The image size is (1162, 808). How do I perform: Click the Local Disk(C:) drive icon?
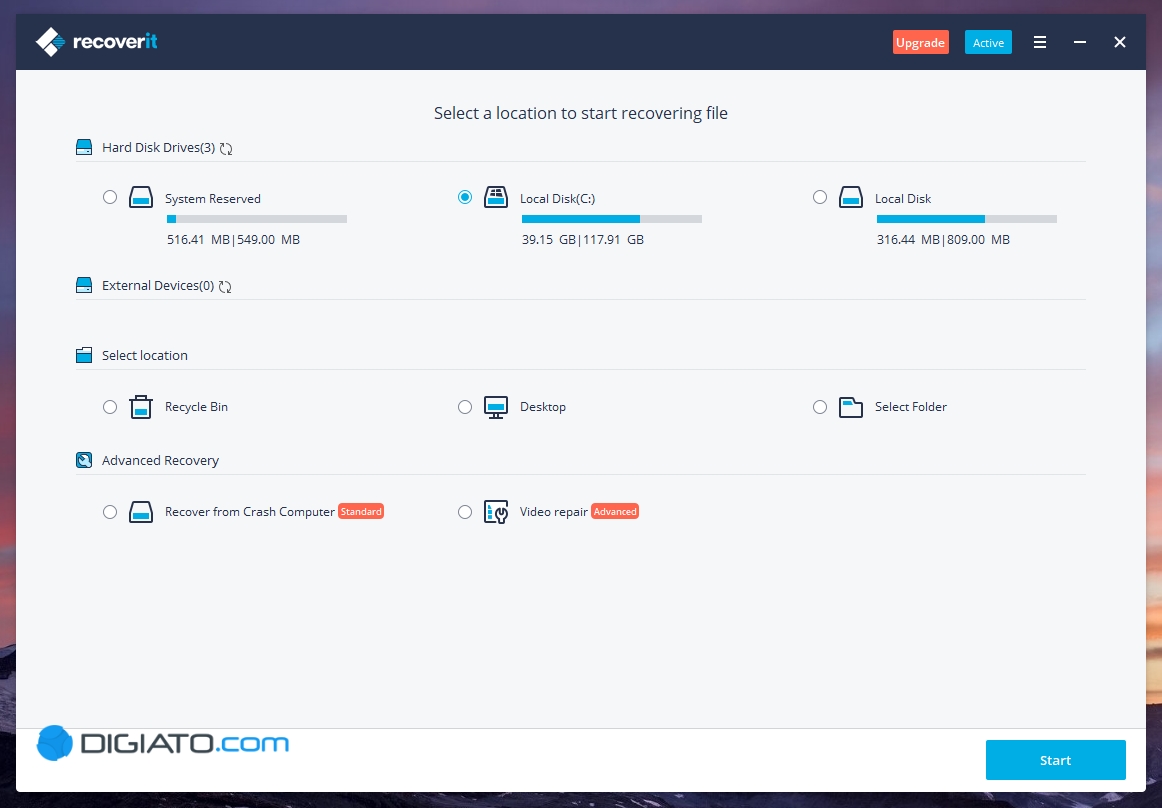click(496, 197)
